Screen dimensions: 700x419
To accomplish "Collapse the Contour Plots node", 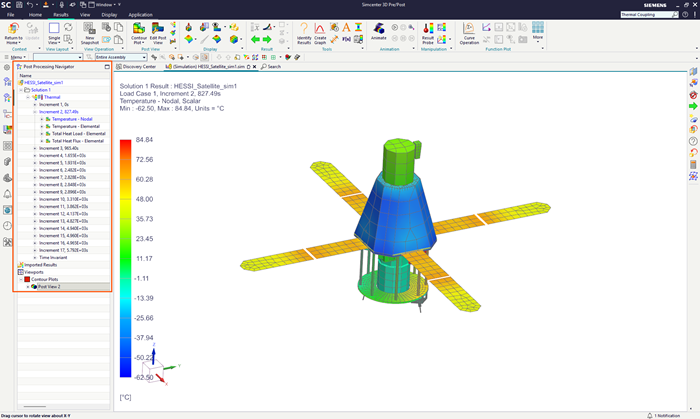I will coord(21,279).
